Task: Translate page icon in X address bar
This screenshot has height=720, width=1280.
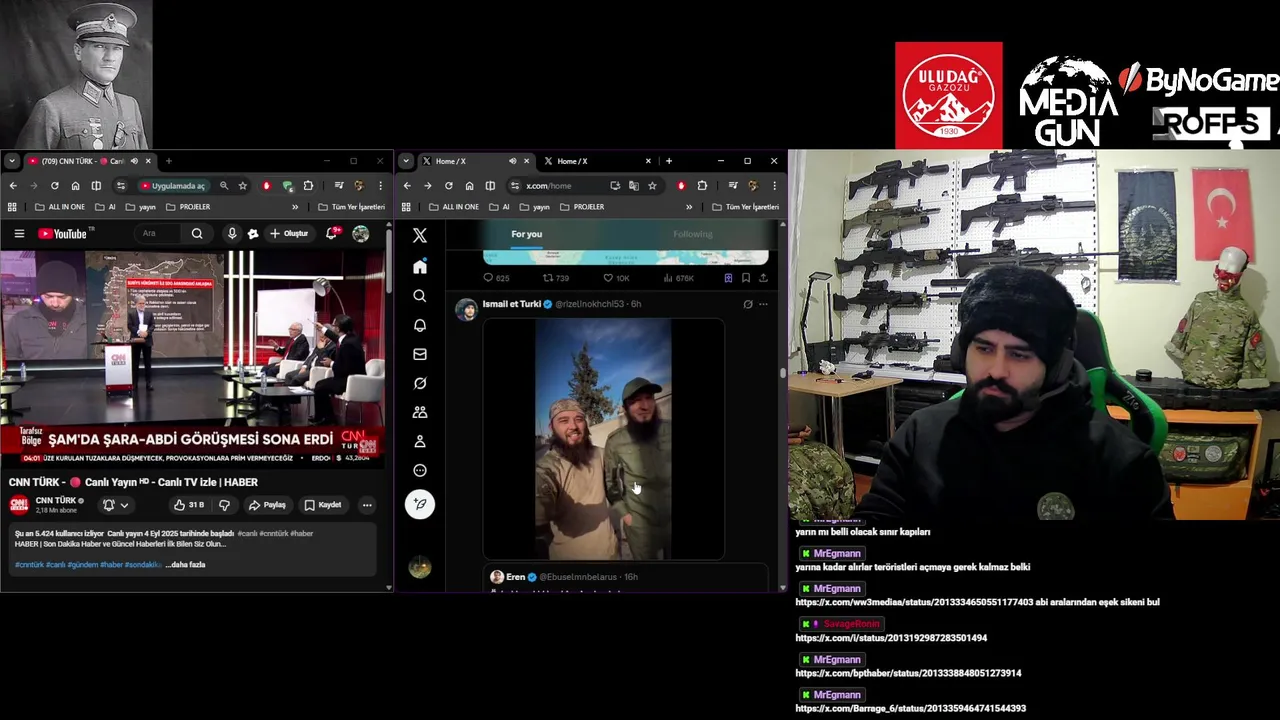Action: pos(634,186)
